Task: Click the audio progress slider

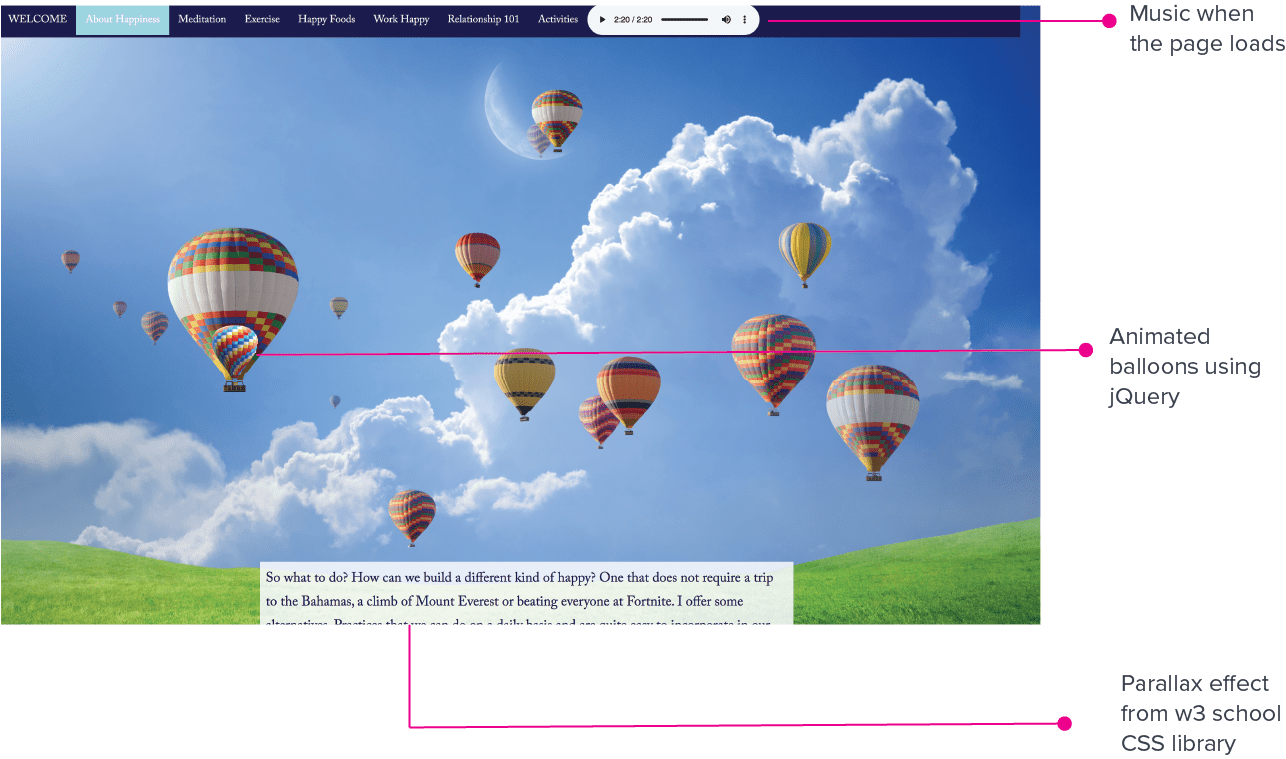Action: (685, 19)
